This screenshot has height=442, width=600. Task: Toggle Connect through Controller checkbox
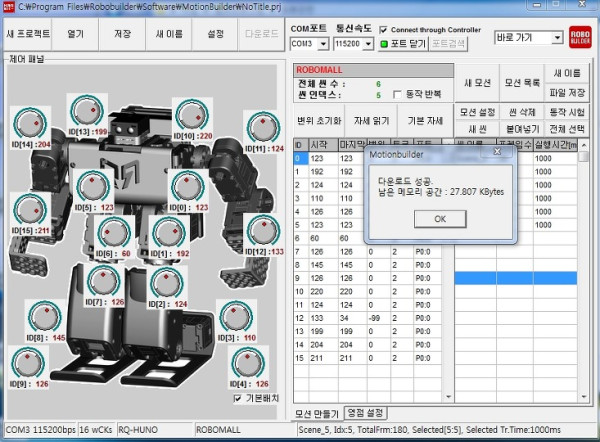pos(386,29)
